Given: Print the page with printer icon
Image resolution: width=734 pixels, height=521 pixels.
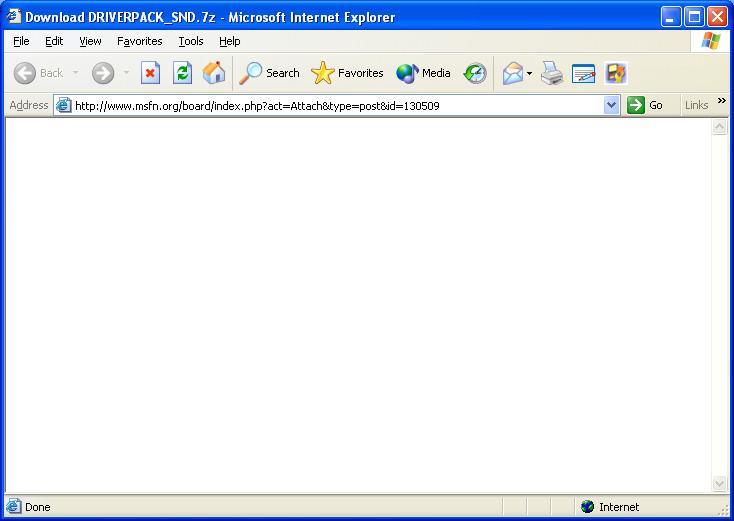Looking at the screenshot, I should coord(552,73).
